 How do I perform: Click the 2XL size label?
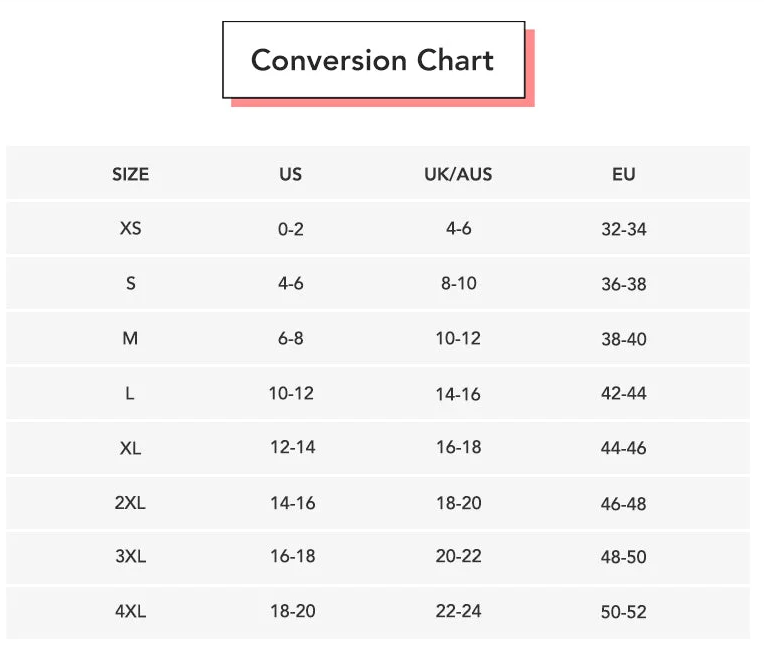click(x=130, y=503)
